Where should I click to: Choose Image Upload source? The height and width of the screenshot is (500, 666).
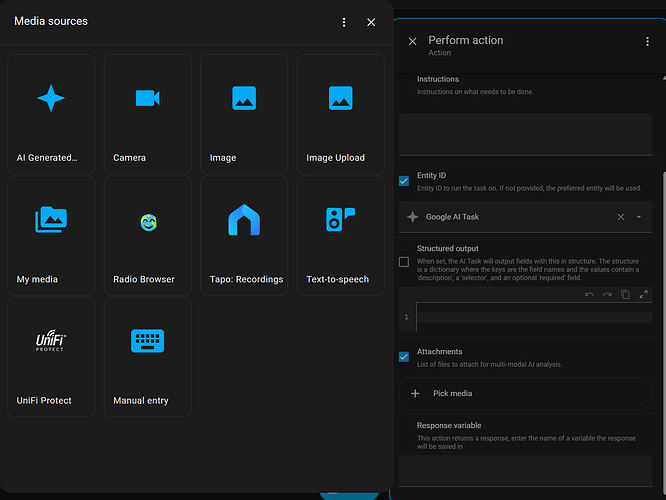(x=341, y=112)
